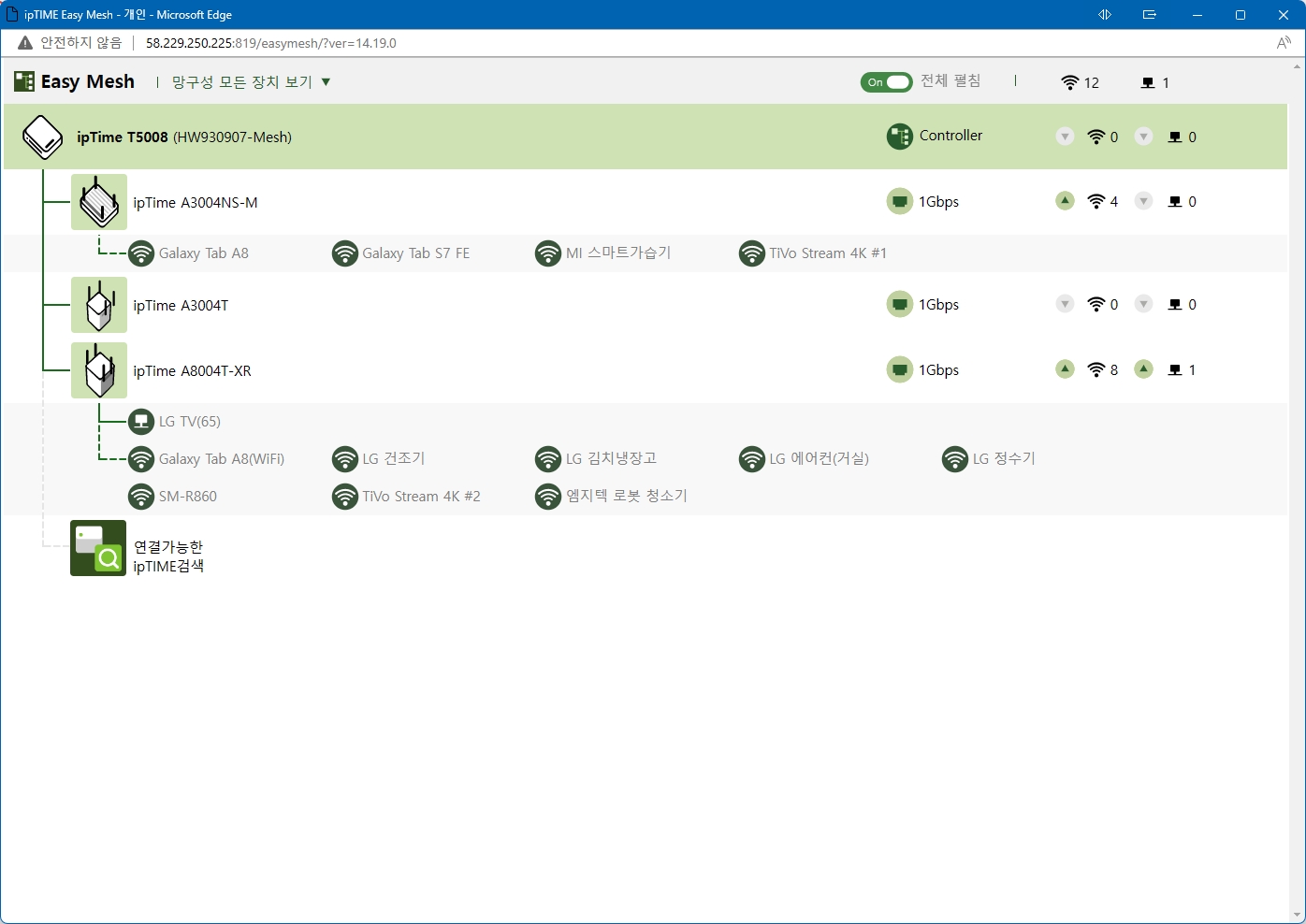Screen dimensions: 1306x924
Task: Click the Controller label text
Action: point(951,136)
